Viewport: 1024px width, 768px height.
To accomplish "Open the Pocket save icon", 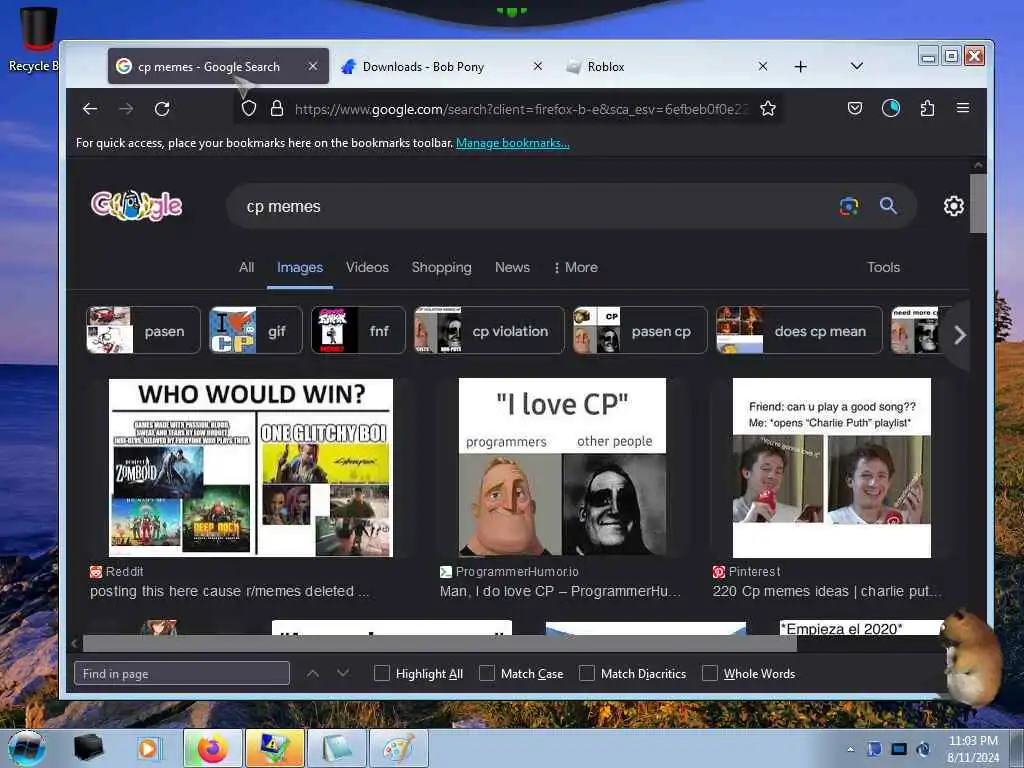I will (x=855, y=108).
